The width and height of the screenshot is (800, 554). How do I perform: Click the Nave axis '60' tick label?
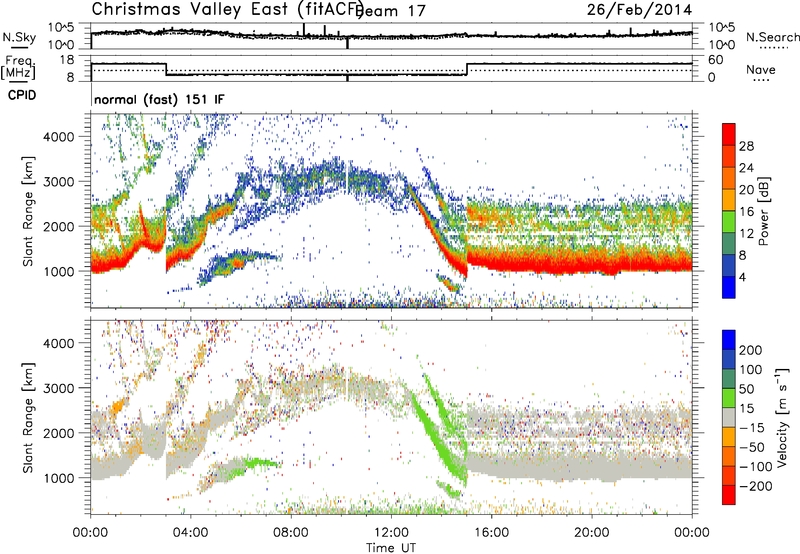[x=716, y=60]
